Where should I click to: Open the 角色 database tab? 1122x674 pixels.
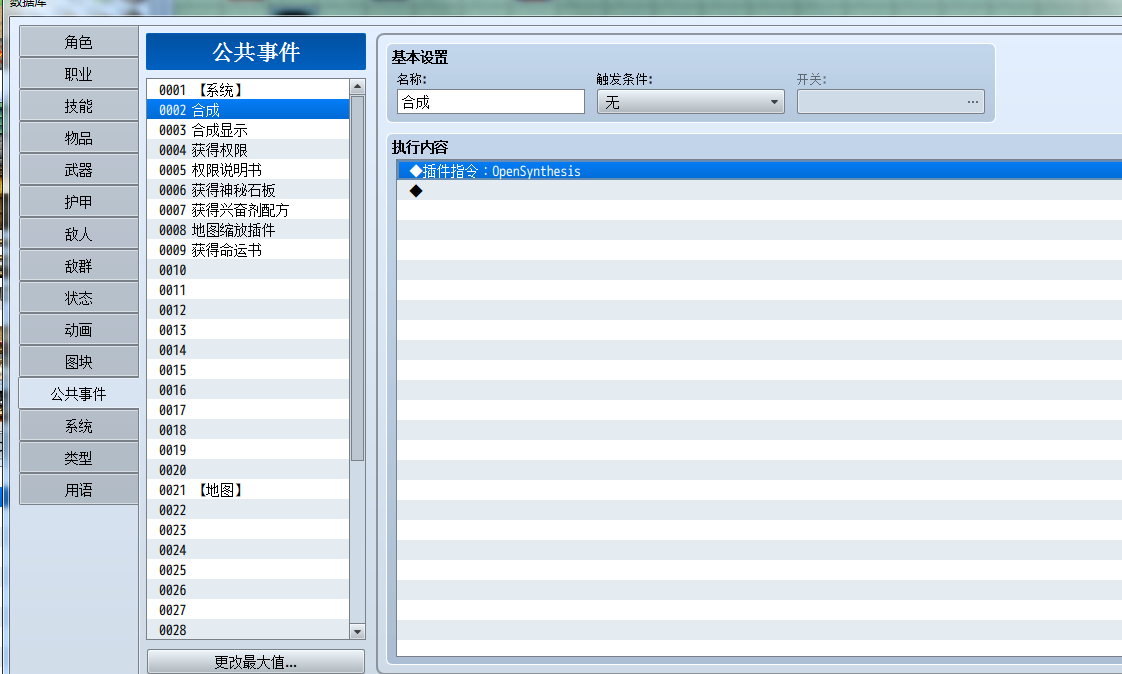(x=79, y=42)
